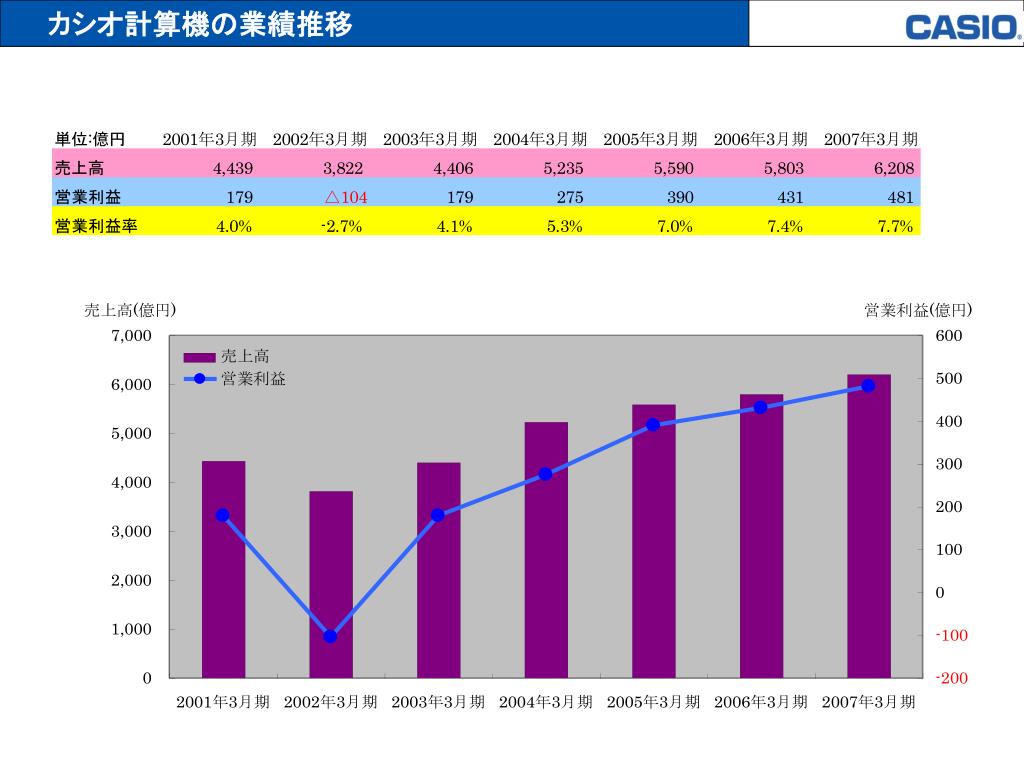Select margin value 4.1%

455,227
